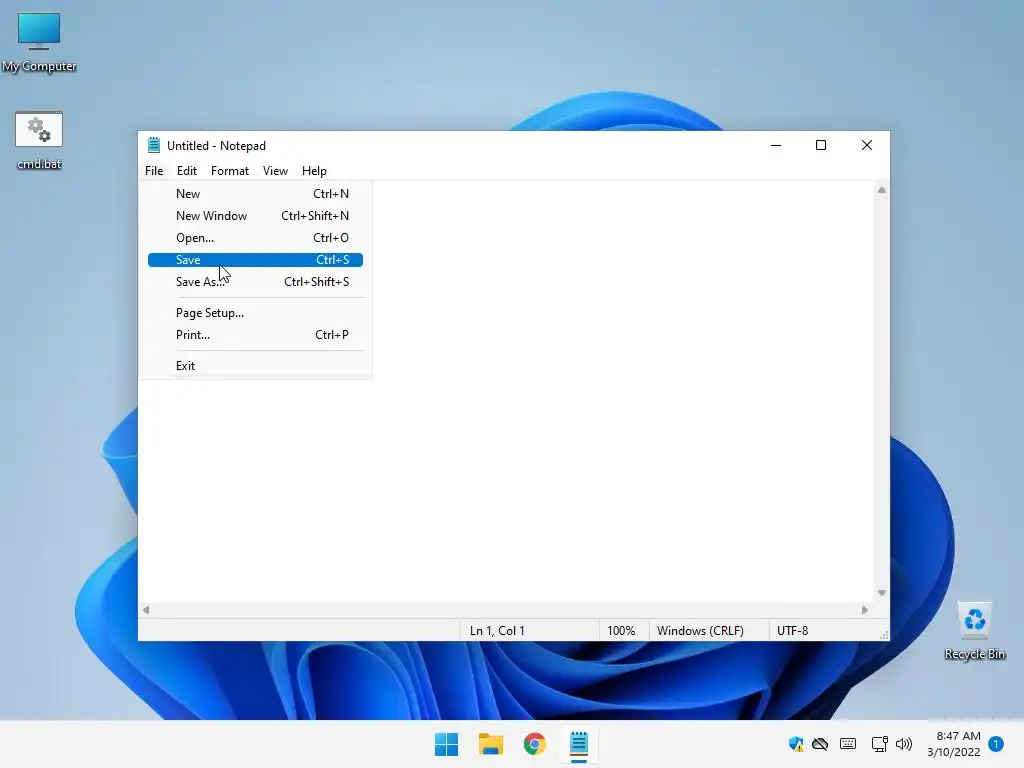Close the Notepad window
This screenshot has width=1024, height=768.
867,145
